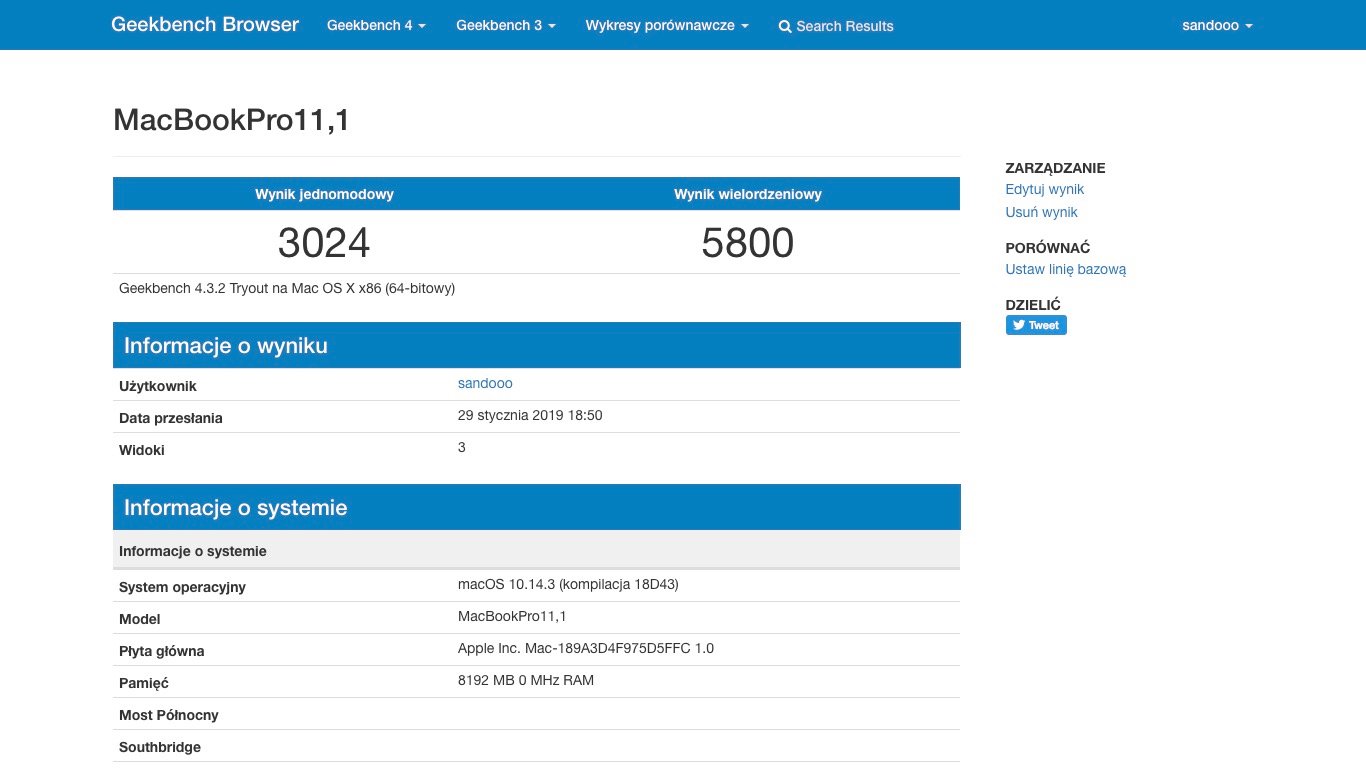This screenshot has height=768, width=1366.
Task: Open the Wykresy porównawcze dropdown
Action: 667,25
